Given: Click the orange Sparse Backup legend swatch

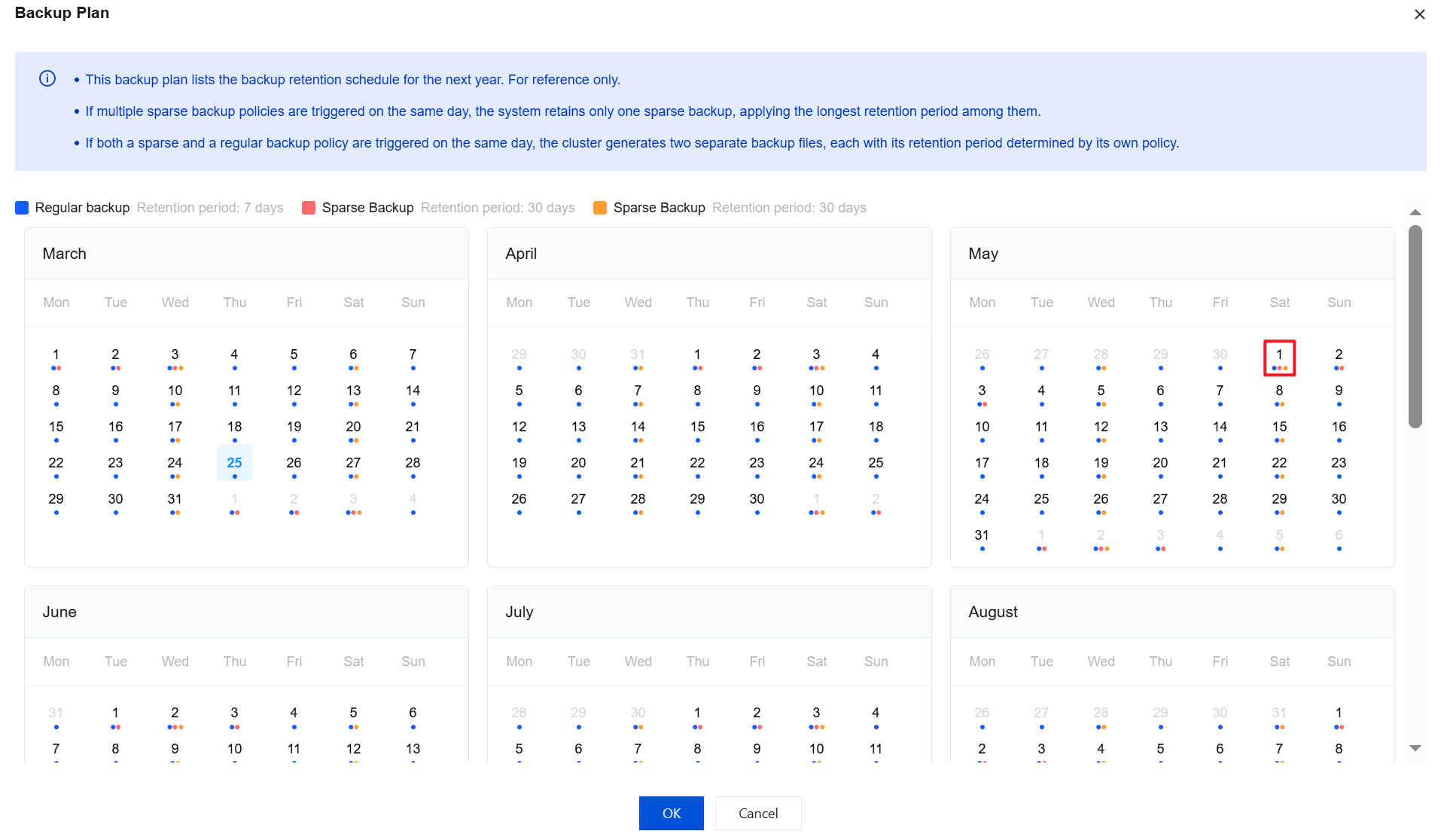Looking at the screenshot, I should click(600, 208).
